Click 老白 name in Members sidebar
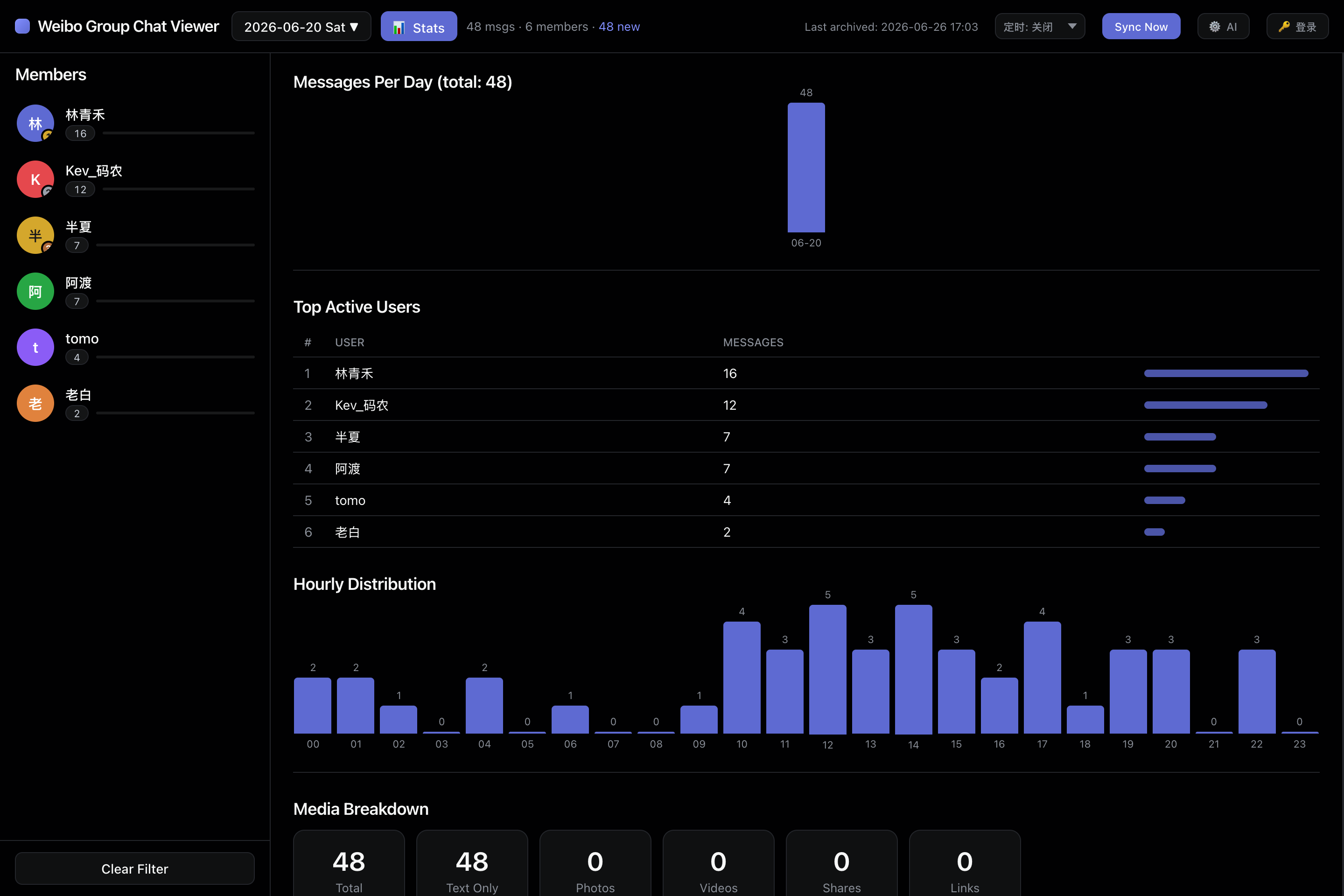Screen dimensions: 1344x896 78,395
